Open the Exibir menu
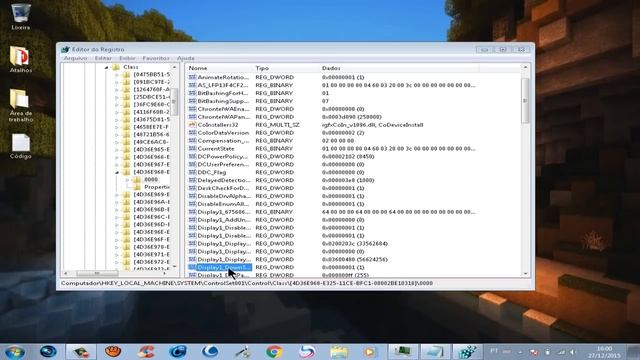Screen dimensions: 640x360 127,58
